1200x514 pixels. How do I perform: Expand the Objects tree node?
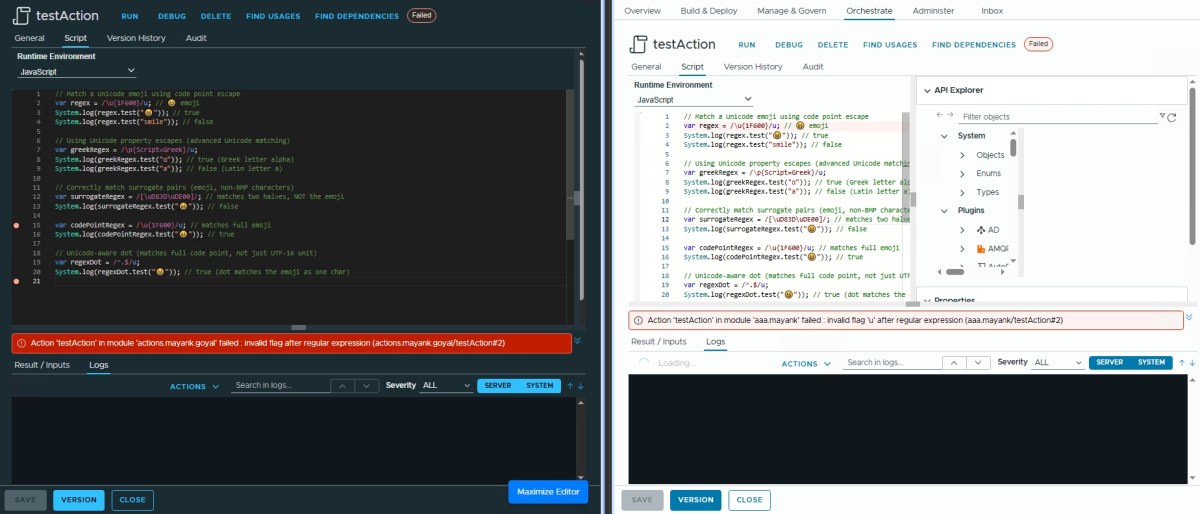[x=962, y=155]
